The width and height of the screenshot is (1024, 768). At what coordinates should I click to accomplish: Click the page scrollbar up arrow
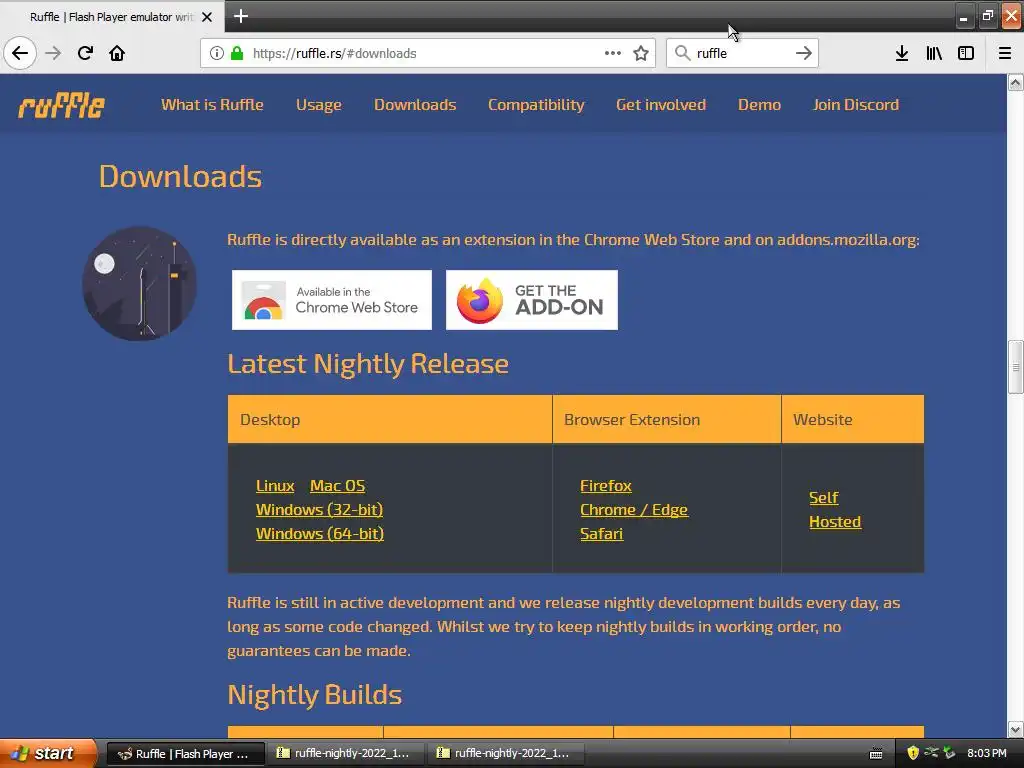tap(1016, 82)
